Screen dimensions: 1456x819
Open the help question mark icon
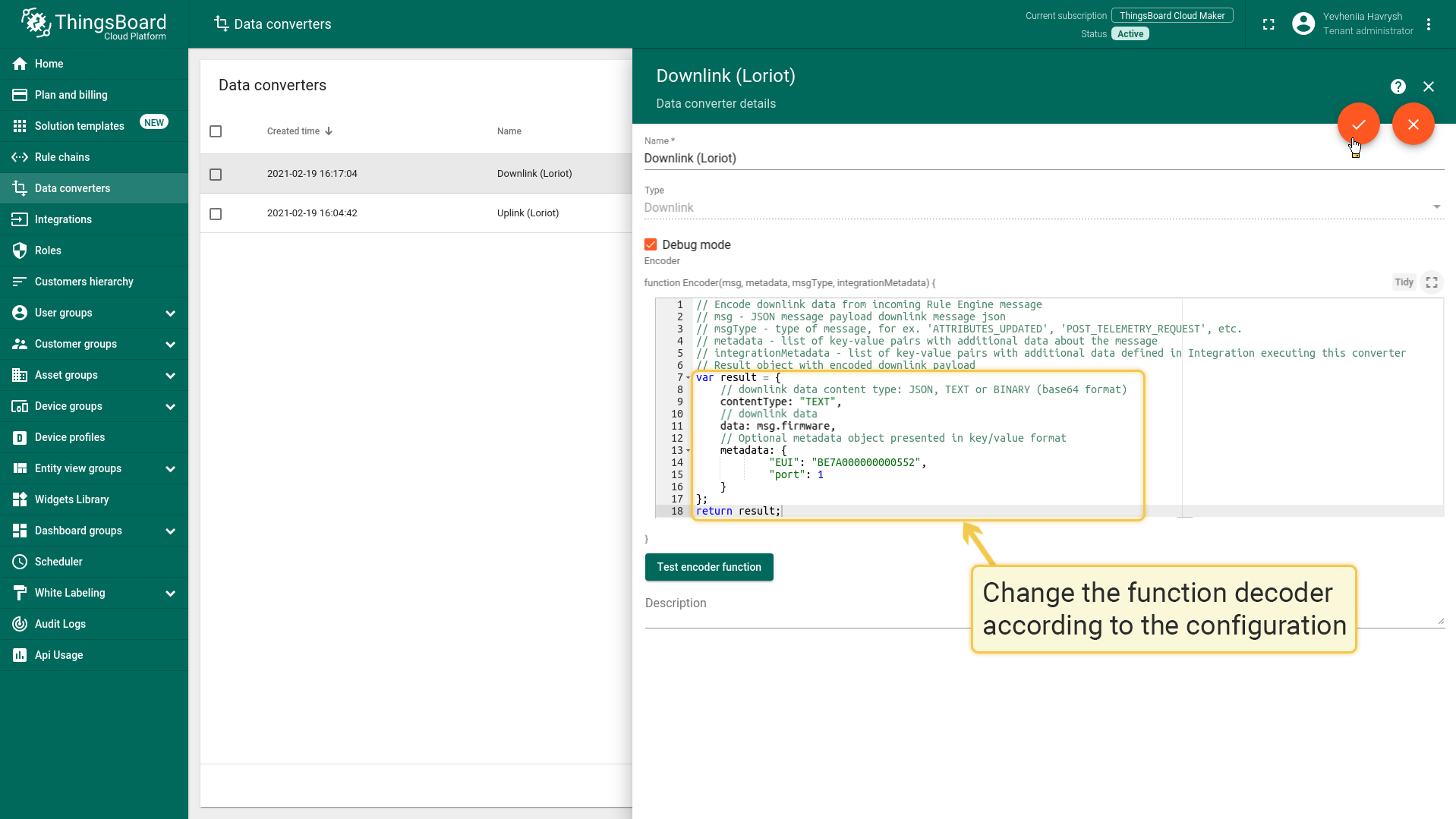point(1398,87)
